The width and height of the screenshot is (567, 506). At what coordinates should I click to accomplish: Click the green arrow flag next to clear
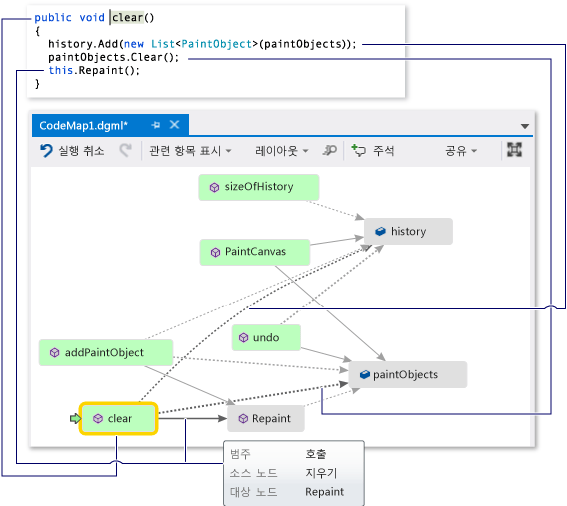(75, 418)
